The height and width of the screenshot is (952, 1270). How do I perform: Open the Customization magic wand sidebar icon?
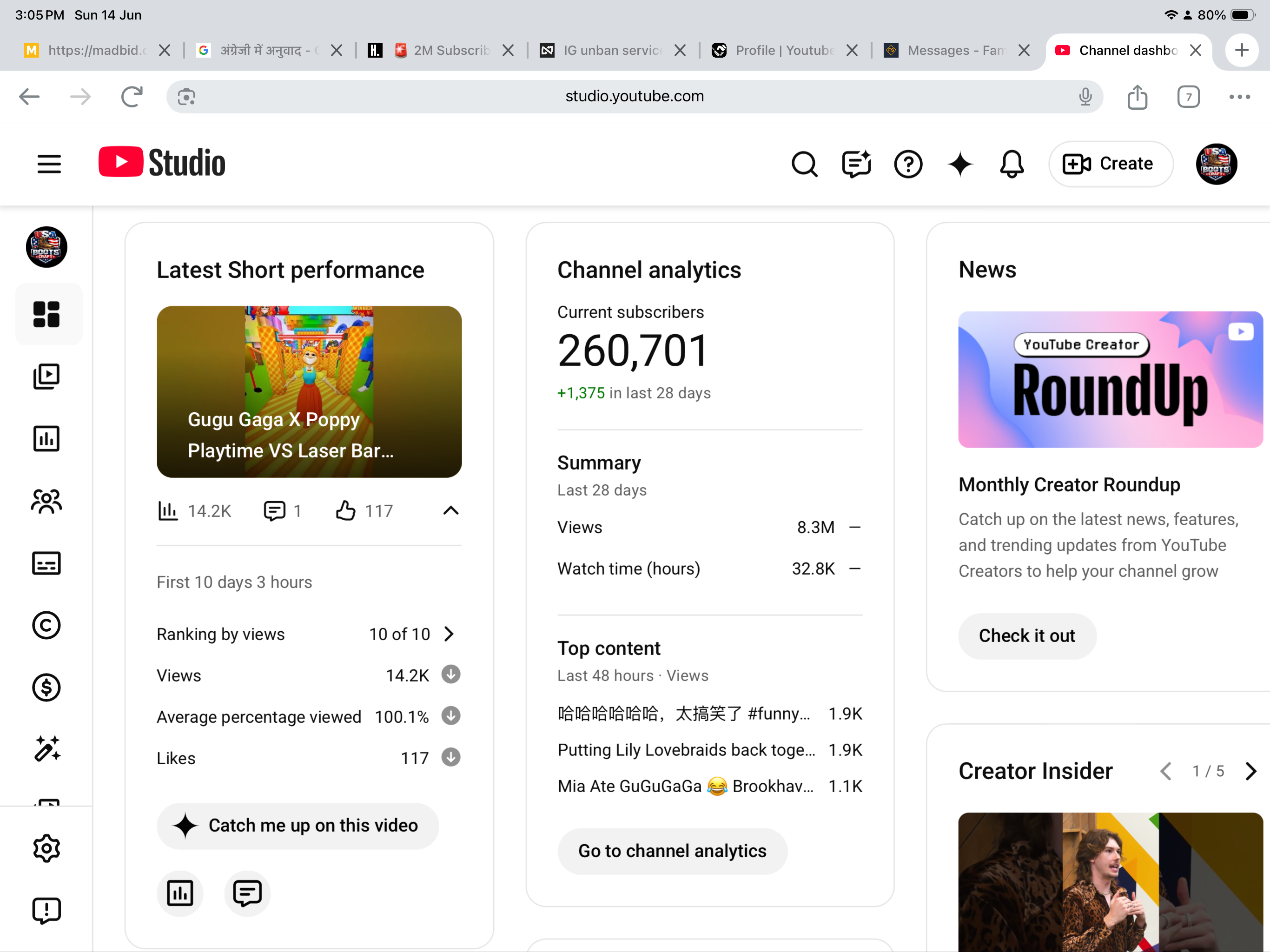pos(46,749)
